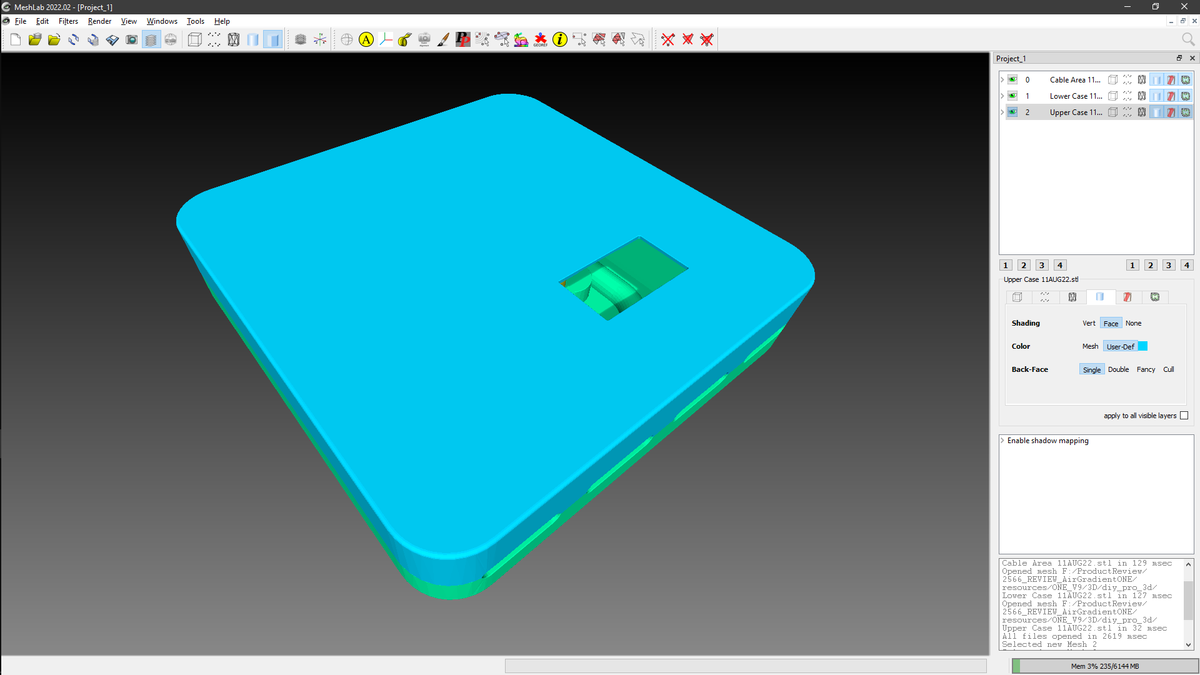The image size is (1200, 675).
Task: Toggle the highlighted fill render button in toolbar
Action: coord(272,40)
